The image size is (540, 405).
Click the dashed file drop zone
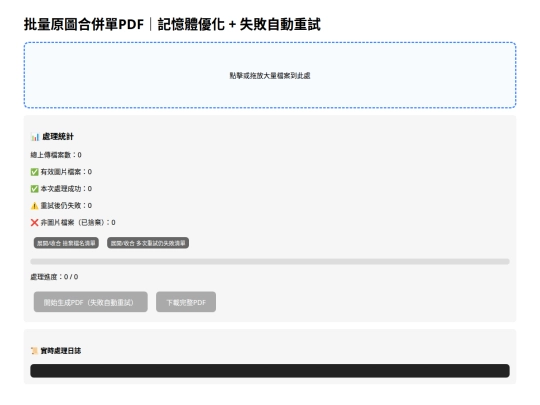pos(270,75)
